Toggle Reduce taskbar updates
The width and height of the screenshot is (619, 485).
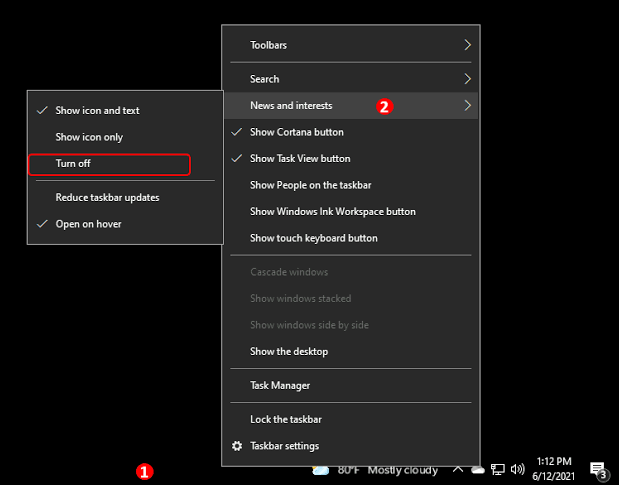point(125,197)
